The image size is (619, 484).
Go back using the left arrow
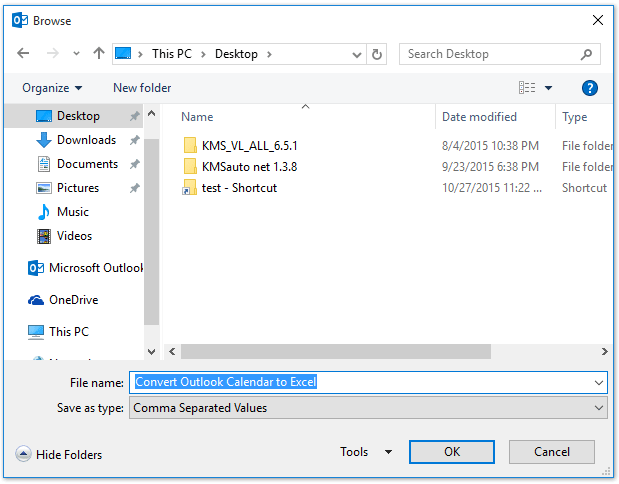(x=23, y=53)
